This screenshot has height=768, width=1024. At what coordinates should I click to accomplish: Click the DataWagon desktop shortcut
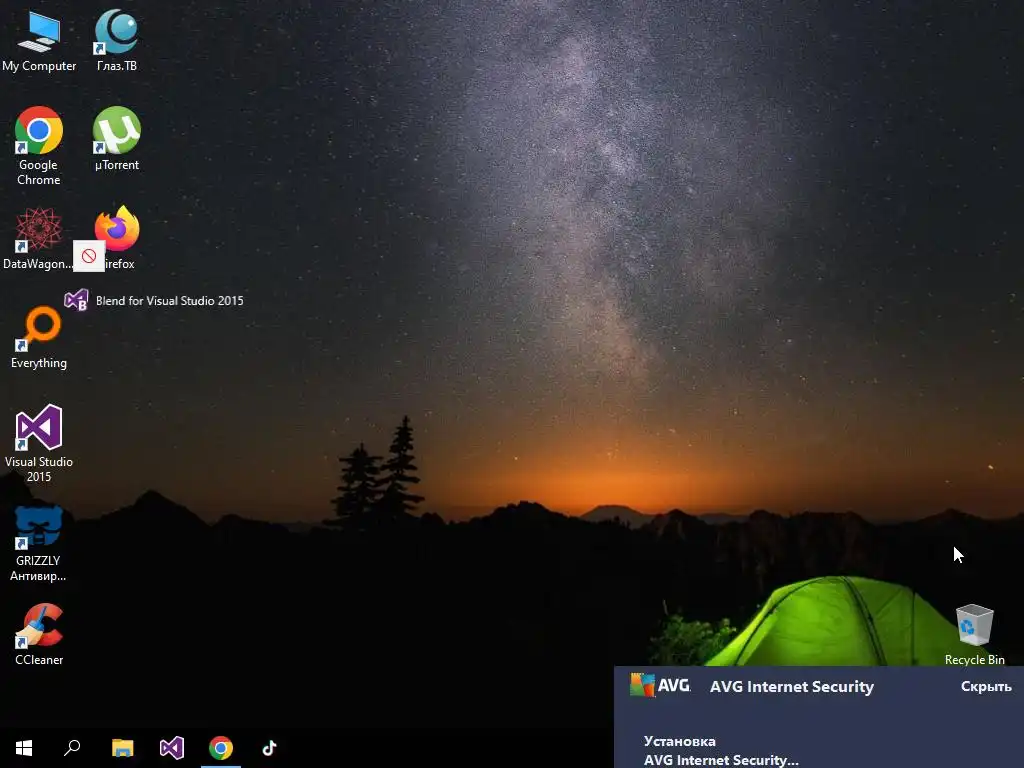(x=37, y=238)
